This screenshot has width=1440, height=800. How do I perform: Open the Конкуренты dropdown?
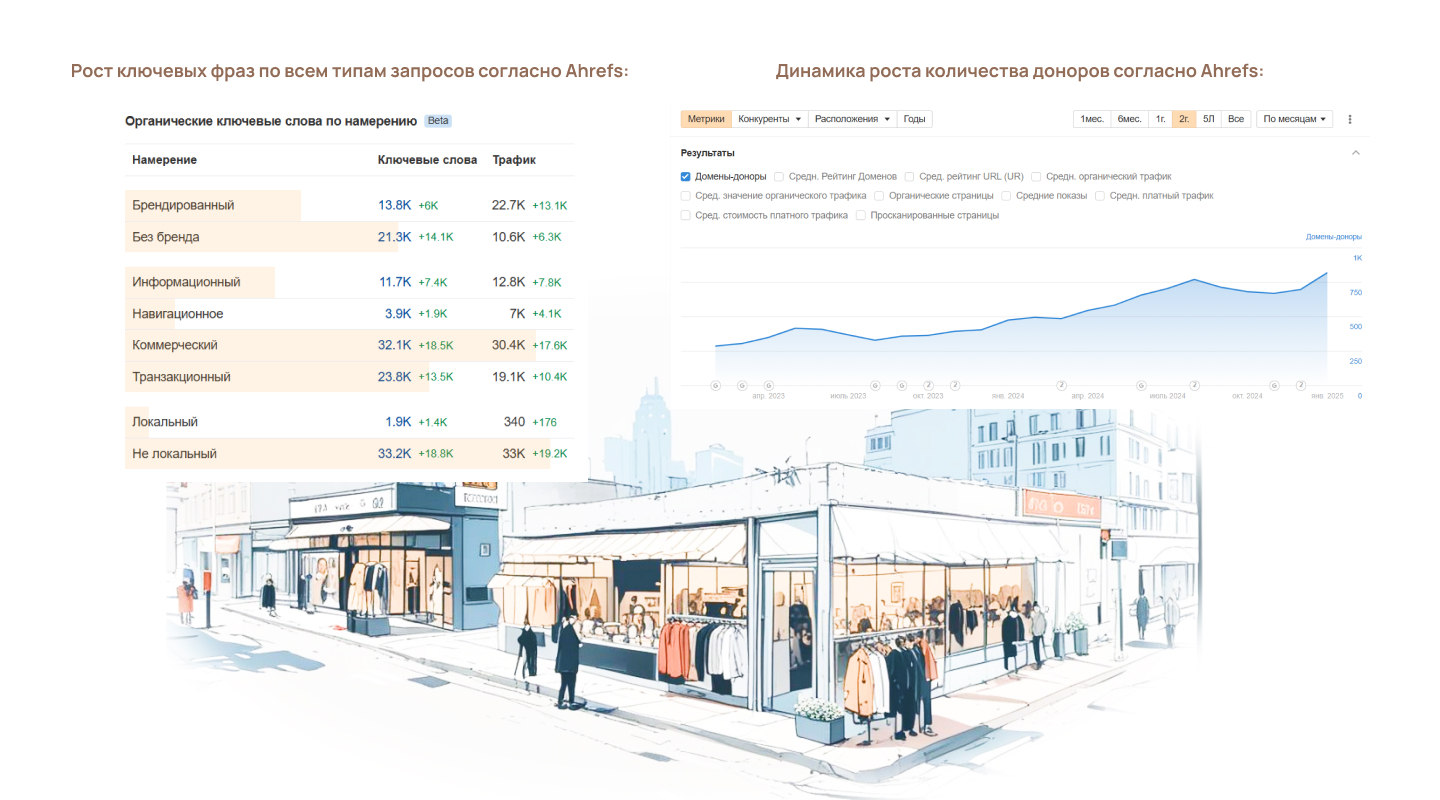point(770,119)
